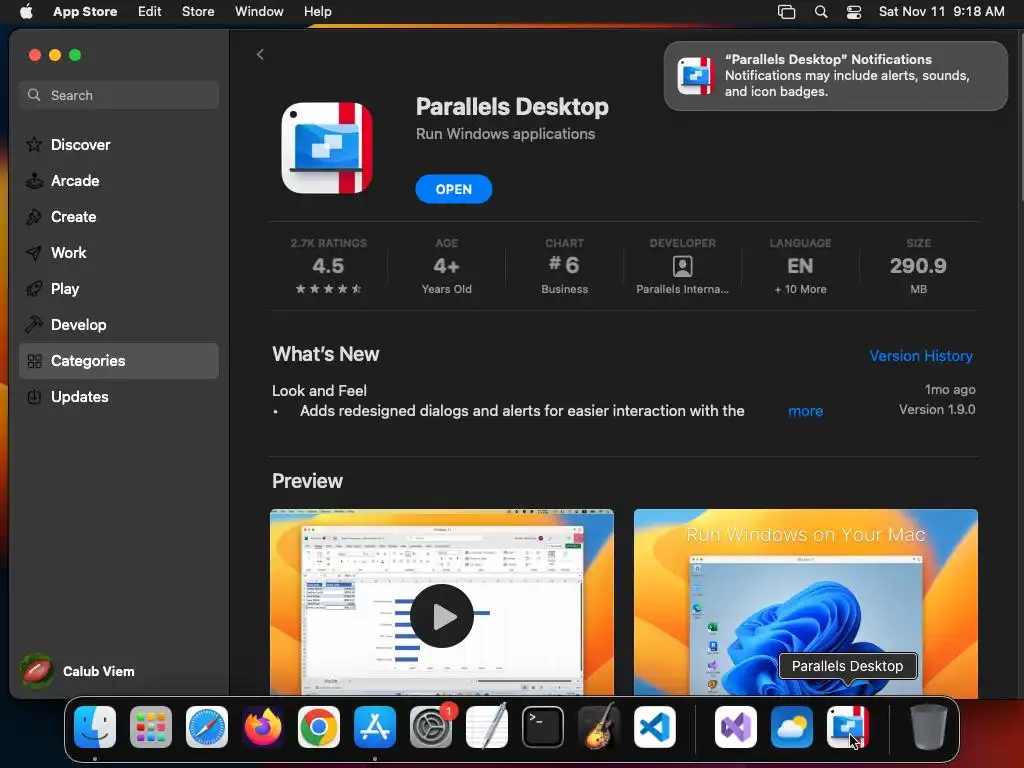Launch Visual Studio from the Dock

tap(736, 727)
